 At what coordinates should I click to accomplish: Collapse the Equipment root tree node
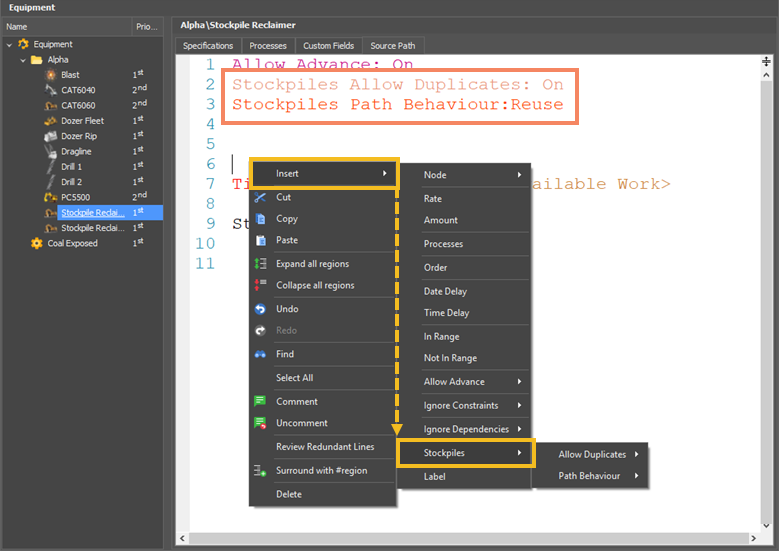point(10,45)
